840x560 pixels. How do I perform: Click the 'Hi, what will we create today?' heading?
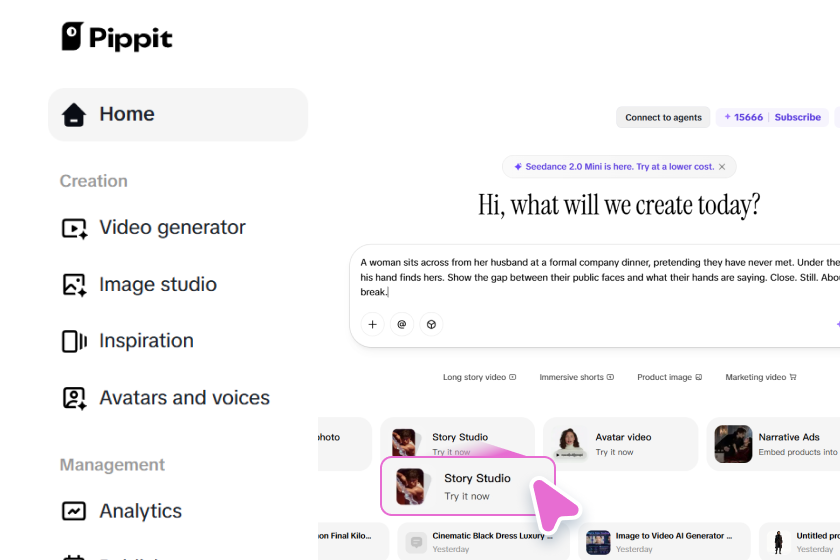(x=619, y=205)
